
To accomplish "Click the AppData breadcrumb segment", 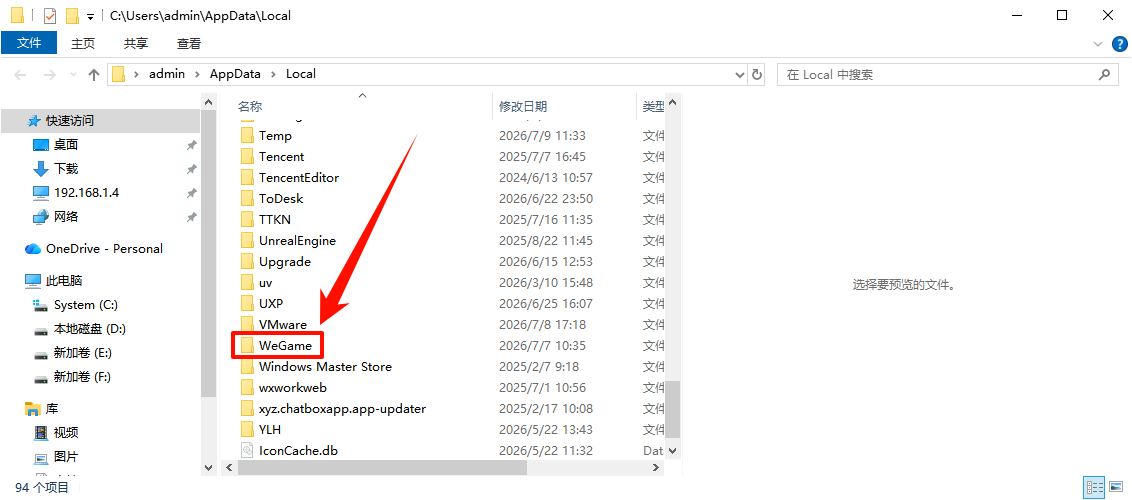I will point(233,74).
